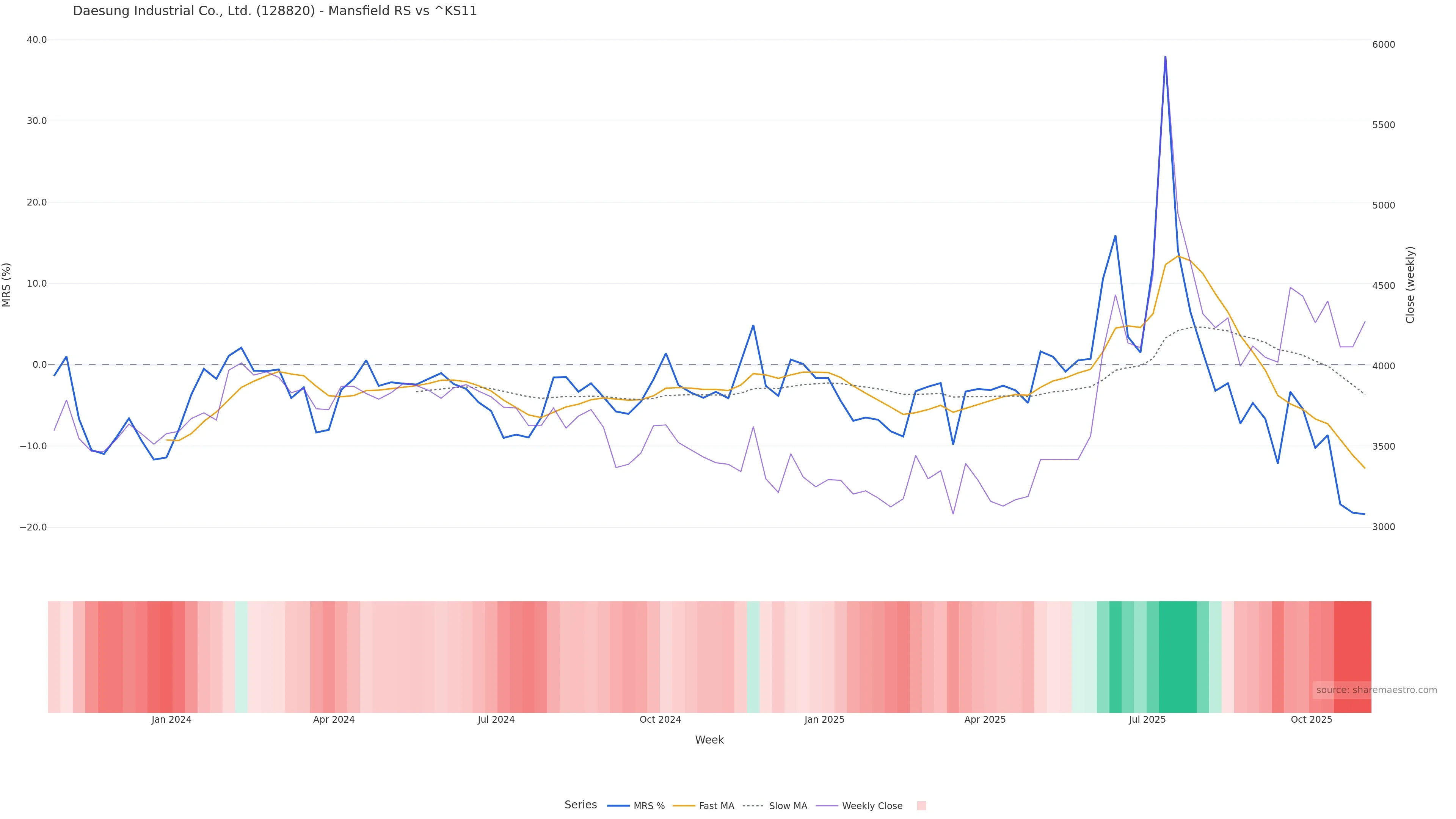Click the Jan 2024 x-axis label

click(171, 720)
